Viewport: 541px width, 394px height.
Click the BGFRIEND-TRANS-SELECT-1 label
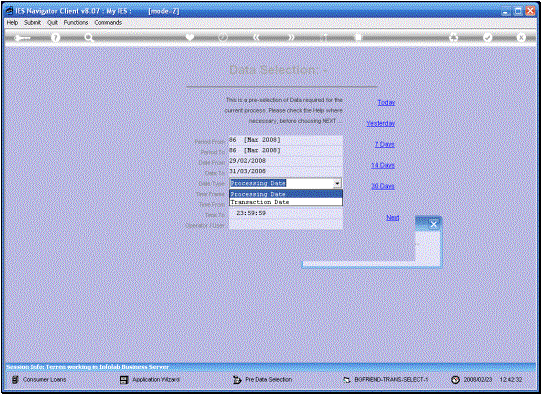coord(391,380)
